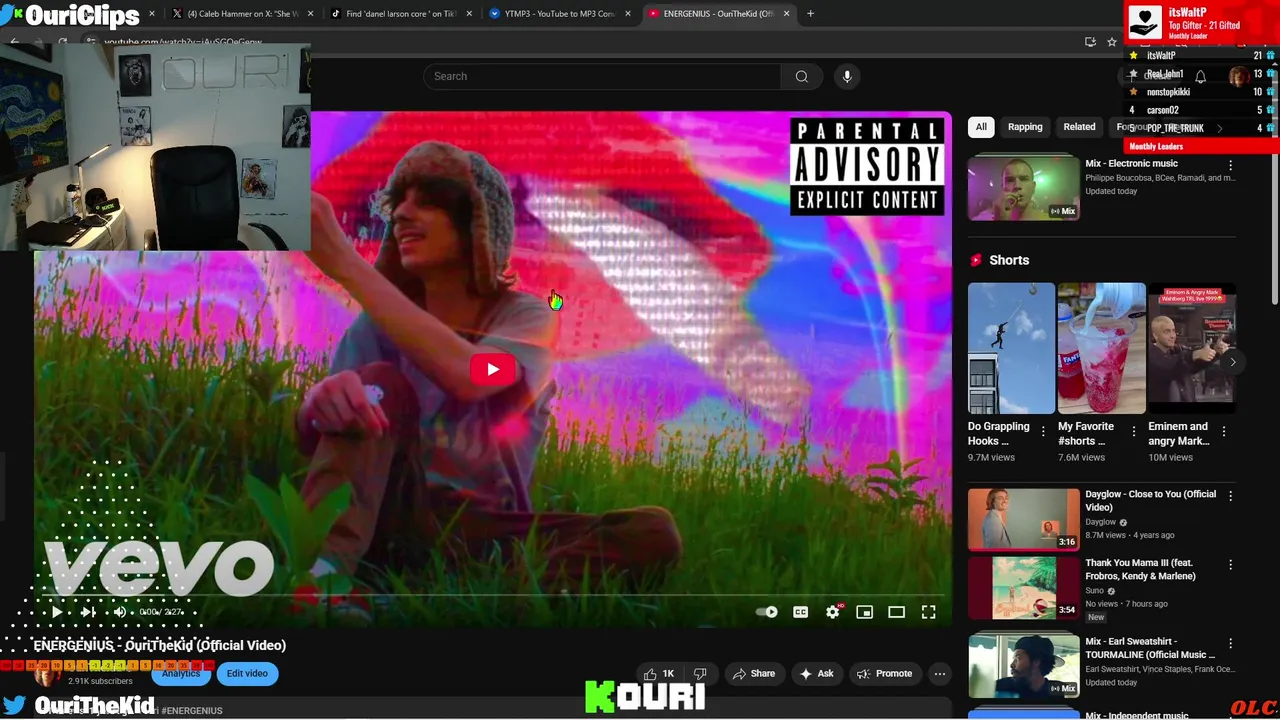This screenshot has width=1280, height=720.
Task: Select the Related filter chip
Action: tap(1079, 127)
